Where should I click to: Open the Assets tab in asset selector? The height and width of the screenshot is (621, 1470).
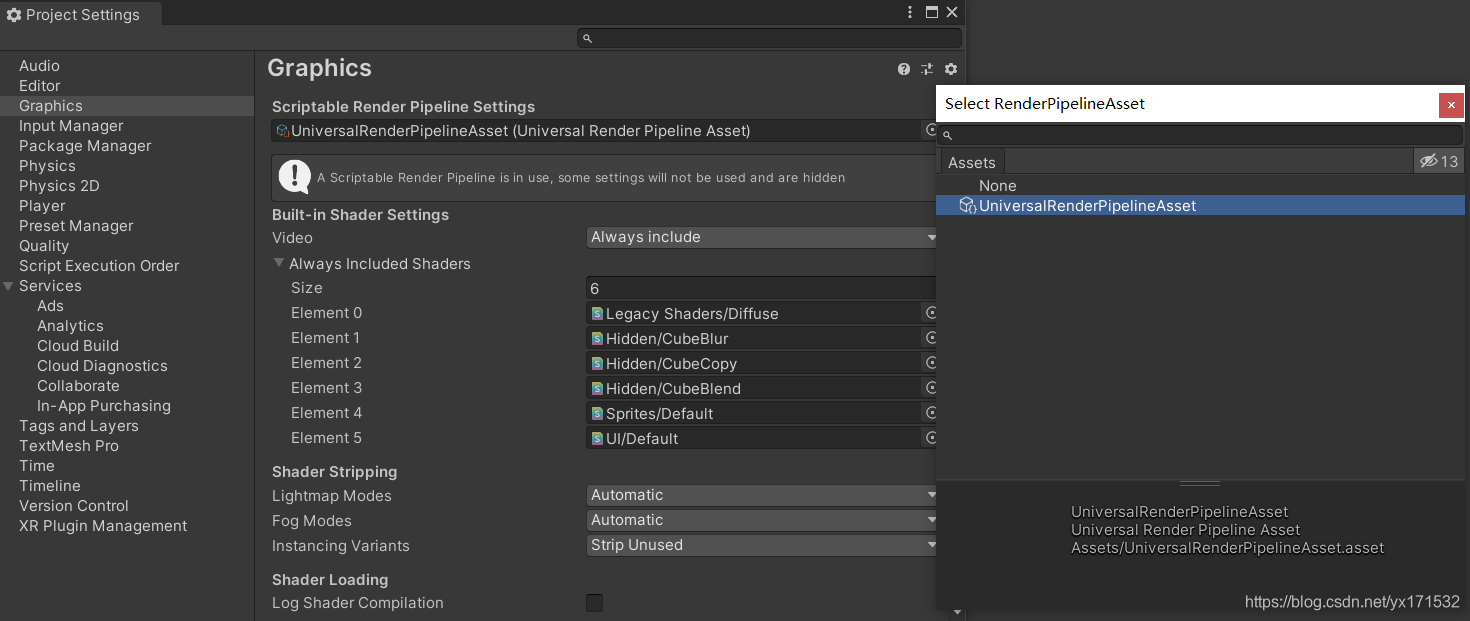971,161
